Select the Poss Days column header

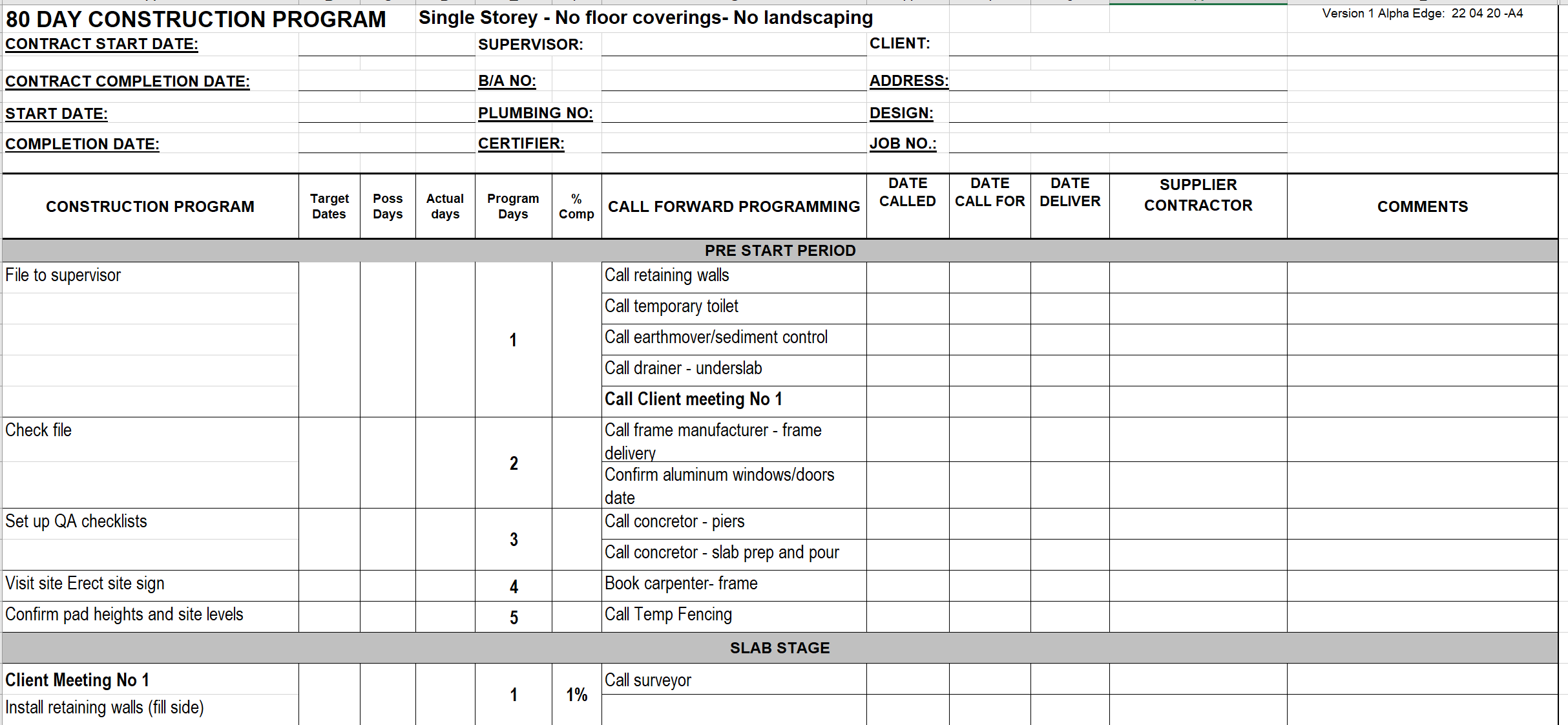click(x=388, y=206)
